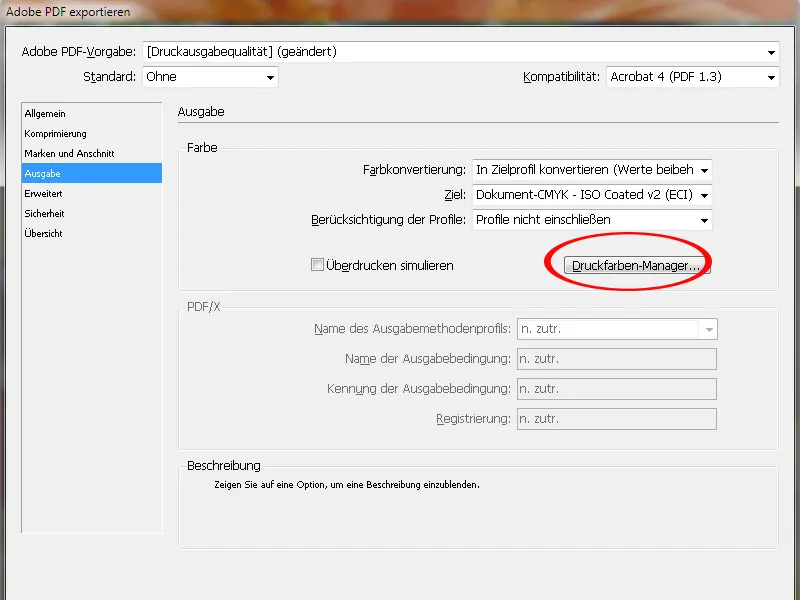Open the Berücksichtigung der Profile dropdown
This screenshot has width=800, height=600.
[705, 221]
